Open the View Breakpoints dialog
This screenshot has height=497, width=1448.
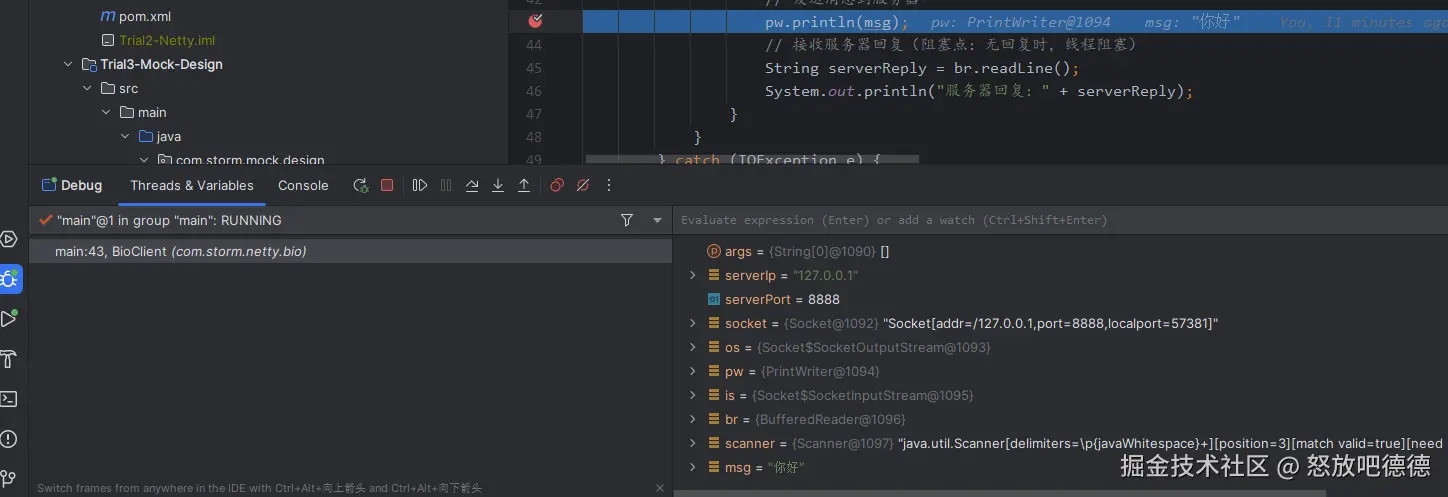click(x=557, y=185)
